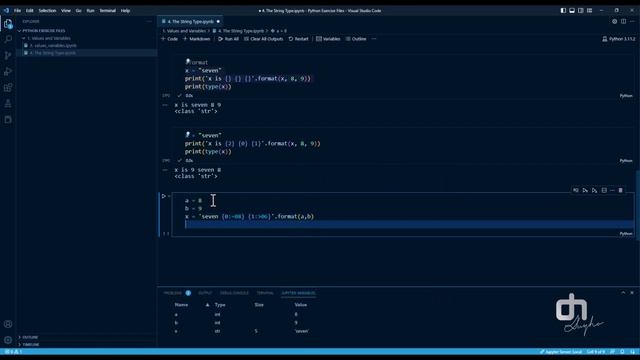
Task: Click the 'seven' value for variable x
Action: pyautogui.click(x=302, y=331)
